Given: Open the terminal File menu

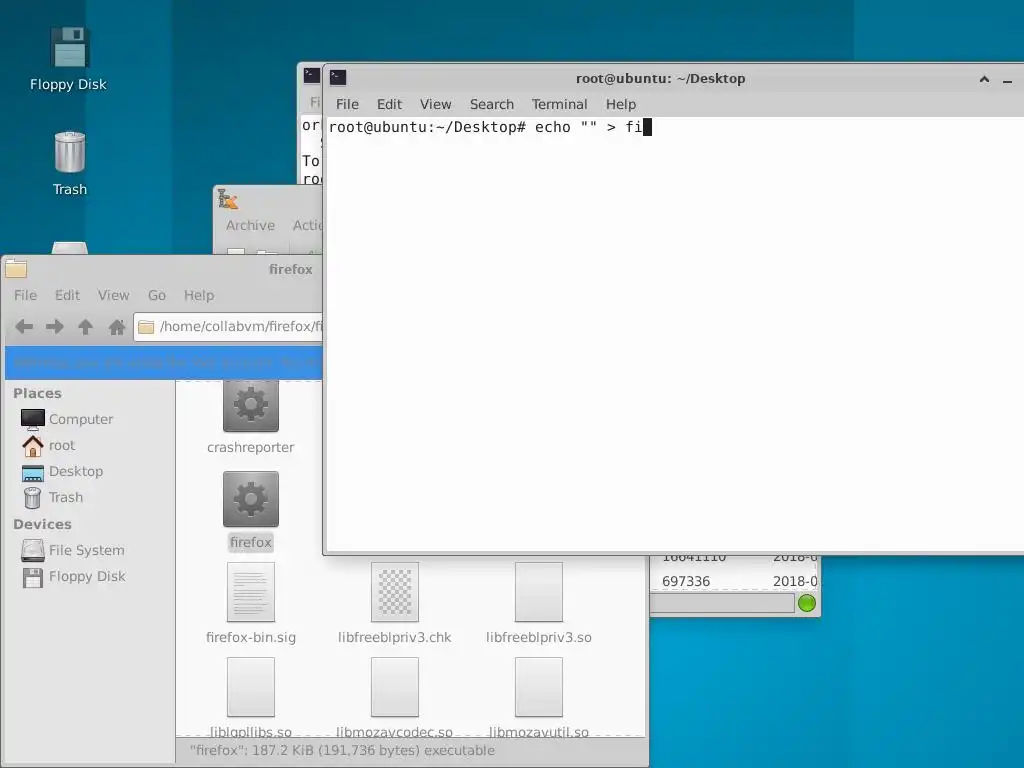Looking at the screenshot, I should coord(347,104).
